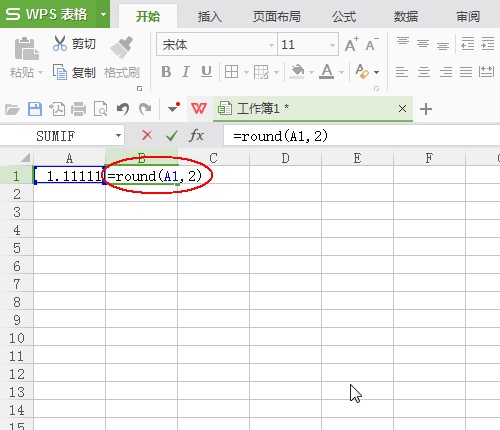Open the 公式 ribbon tab

pyautogui.click(x=344, y=16)
